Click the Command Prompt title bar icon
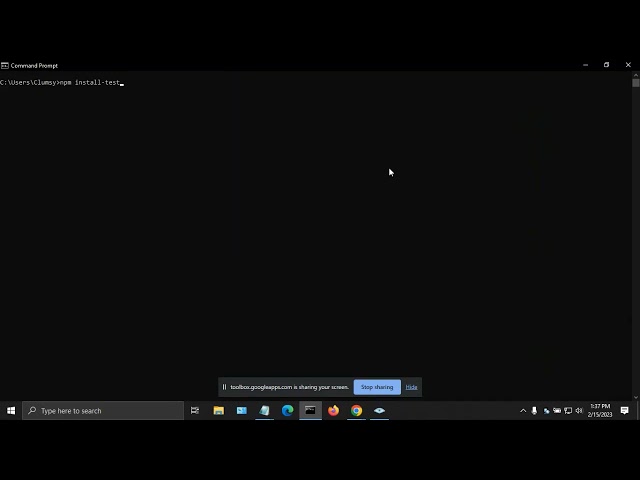640x480 pixels. (4, 65)
